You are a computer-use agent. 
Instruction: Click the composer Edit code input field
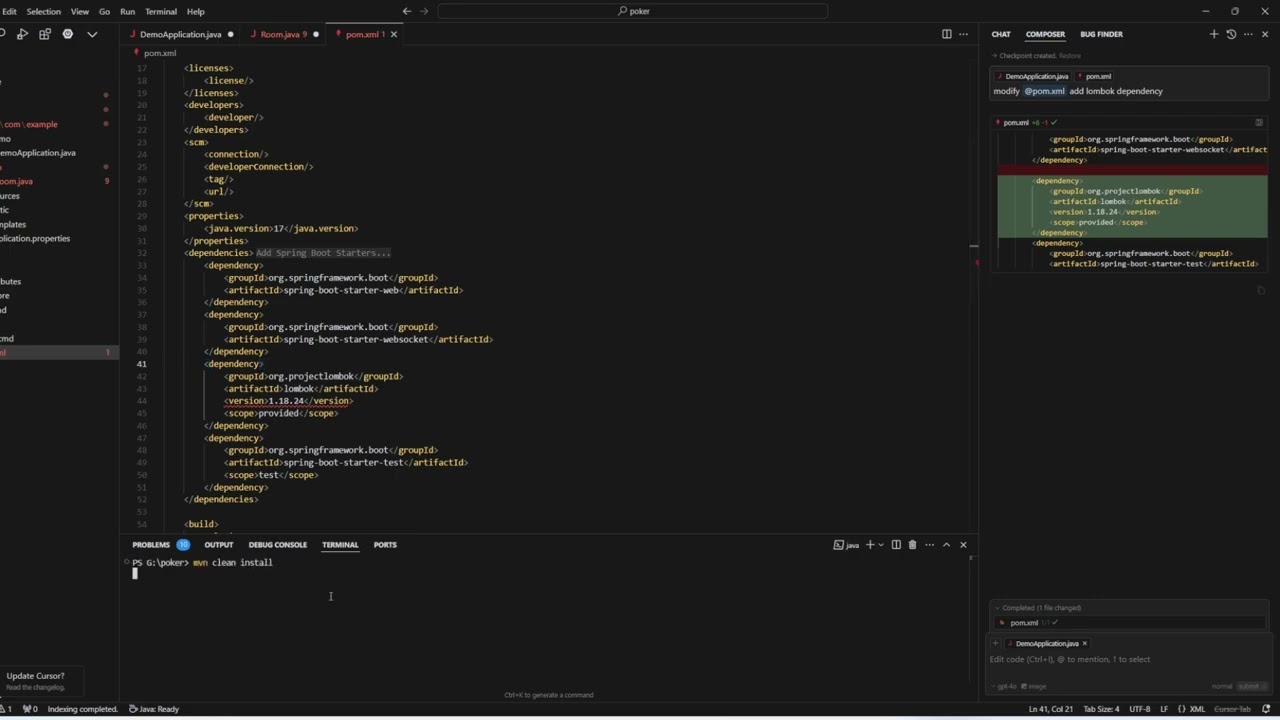tap(1127, 660)
